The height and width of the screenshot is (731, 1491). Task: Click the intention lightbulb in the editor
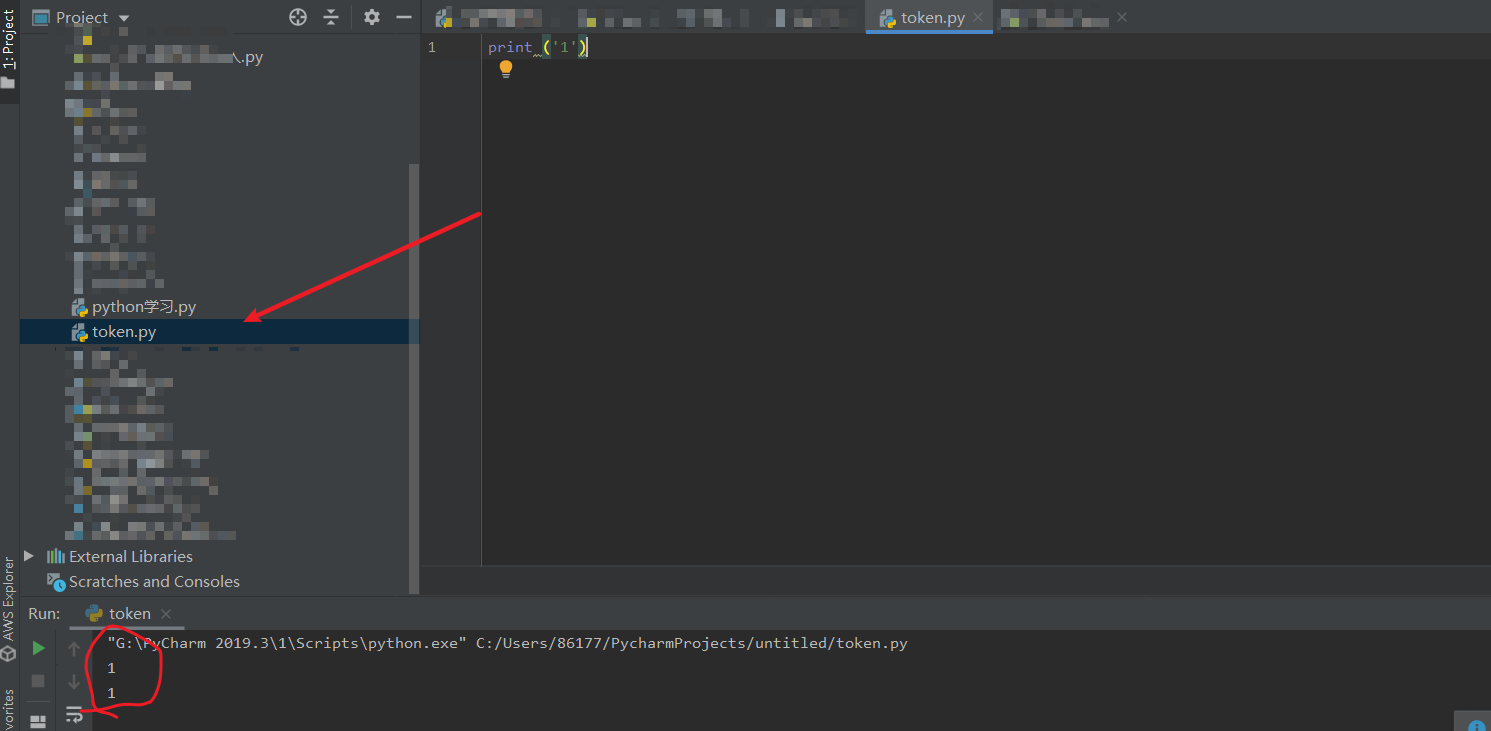(505, 69)
